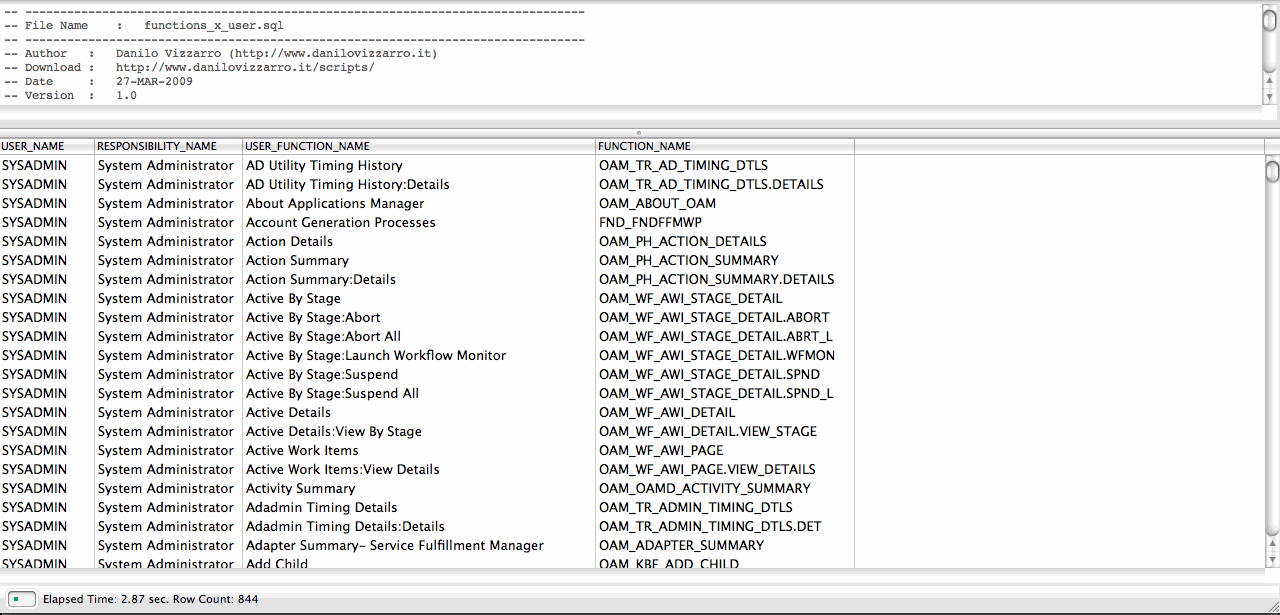Select the OAM_WF_AWI_DETAIL cell
Screen dimensions: 1280x615
tap(725, 412)
